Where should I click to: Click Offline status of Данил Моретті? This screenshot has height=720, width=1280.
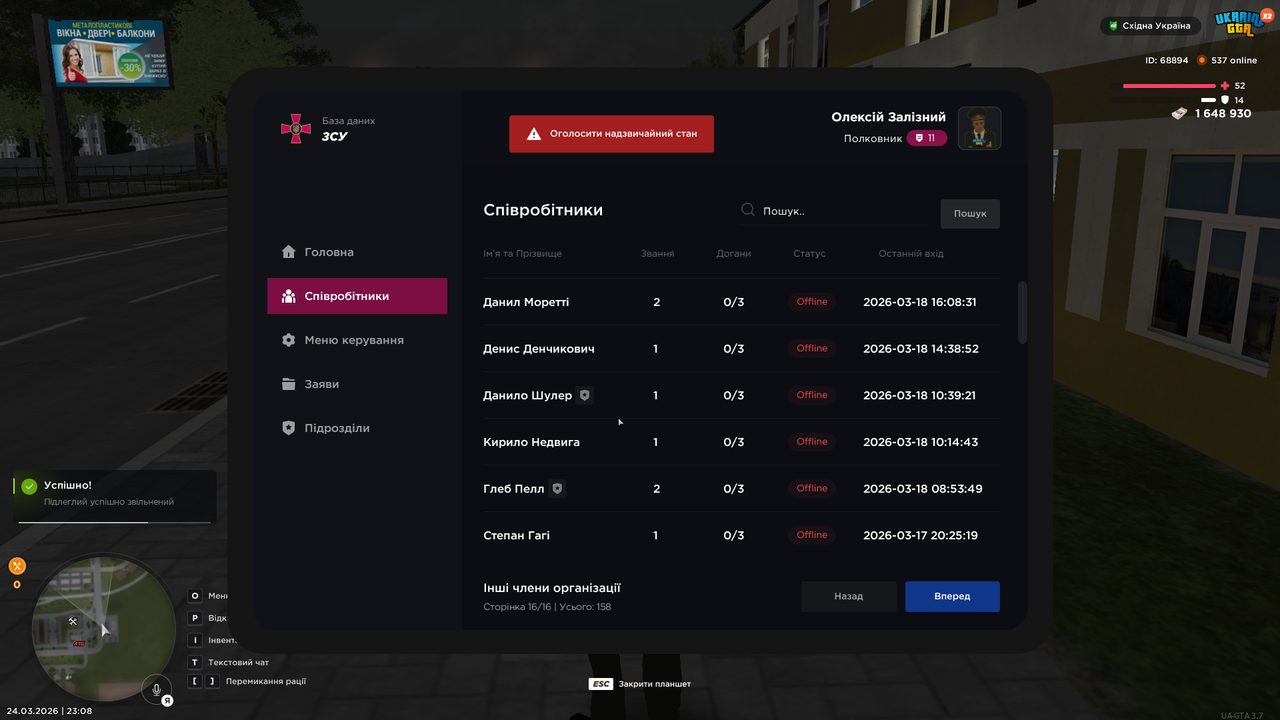[812, 302]
